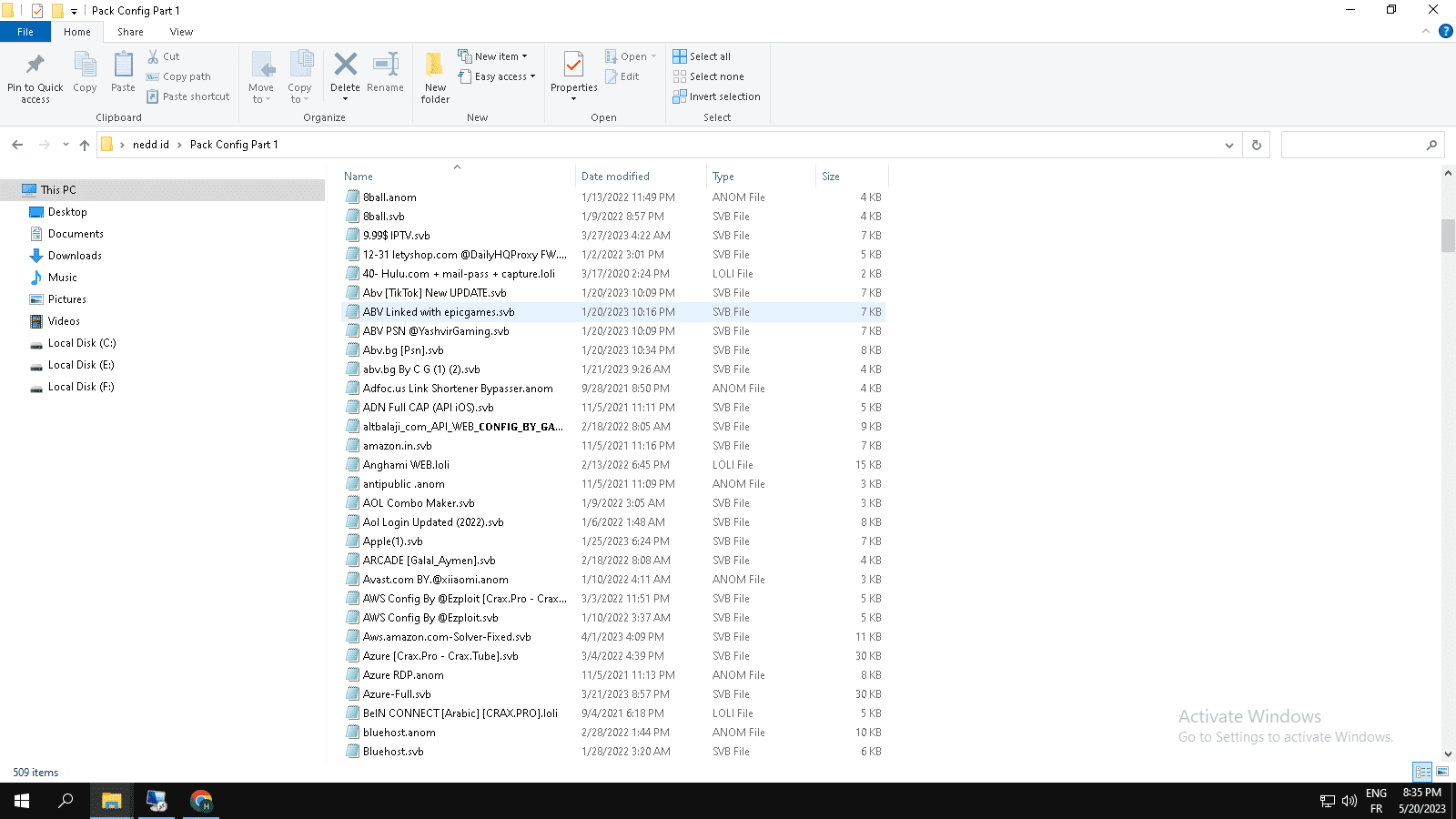Go up one folder level arrow

[x=85, y=145]
